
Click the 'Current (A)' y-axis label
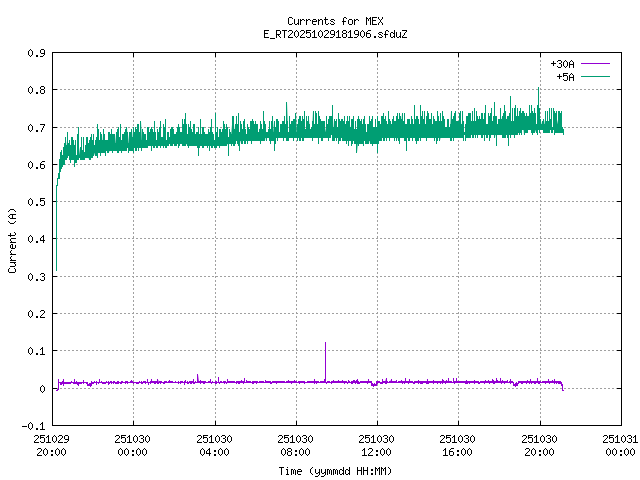12,239
